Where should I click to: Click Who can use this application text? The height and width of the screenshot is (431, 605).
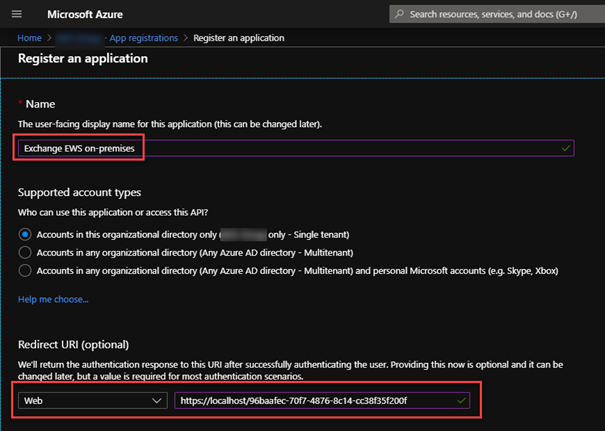click(x=113, y=213)
